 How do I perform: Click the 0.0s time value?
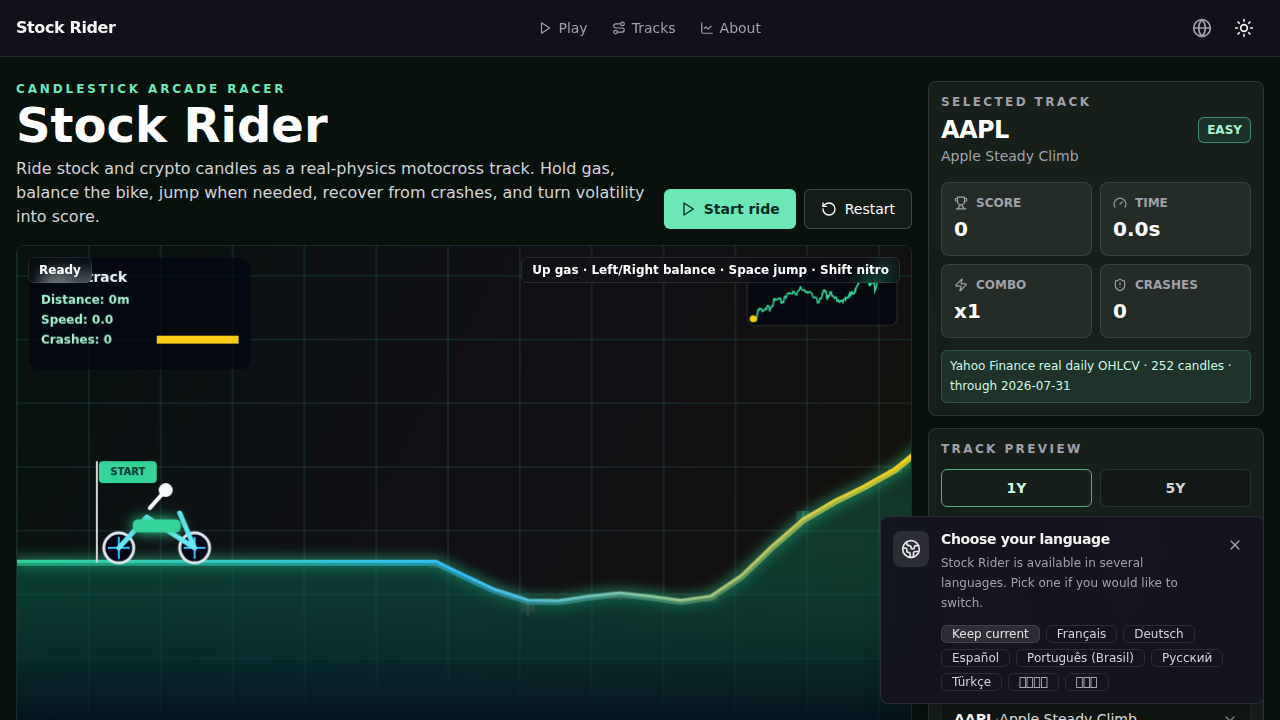click(1137, 229)
